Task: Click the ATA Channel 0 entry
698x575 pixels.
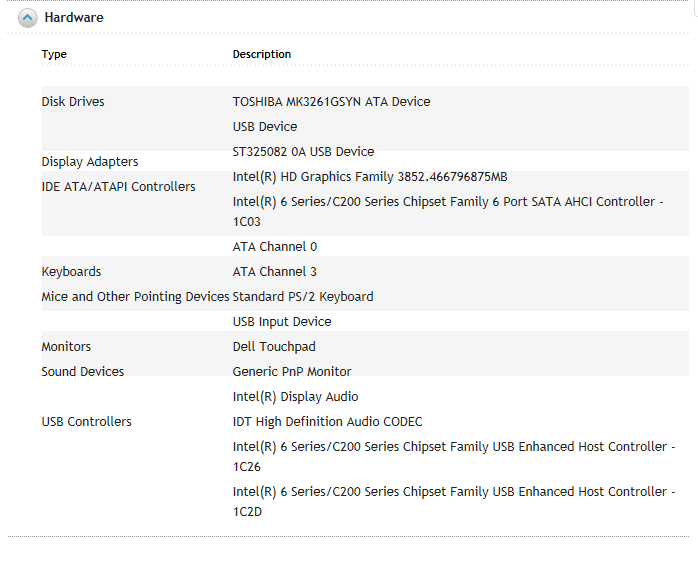Action: 275,247
